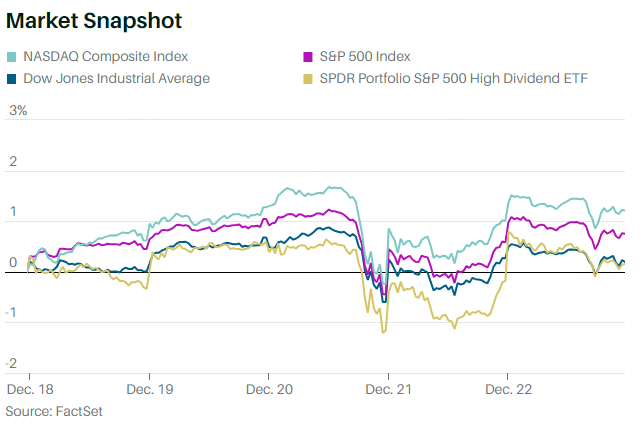This screenshot has width=643, height=434.
Task: Click the -1 y-axis label
Action: [x=14, y=313]
